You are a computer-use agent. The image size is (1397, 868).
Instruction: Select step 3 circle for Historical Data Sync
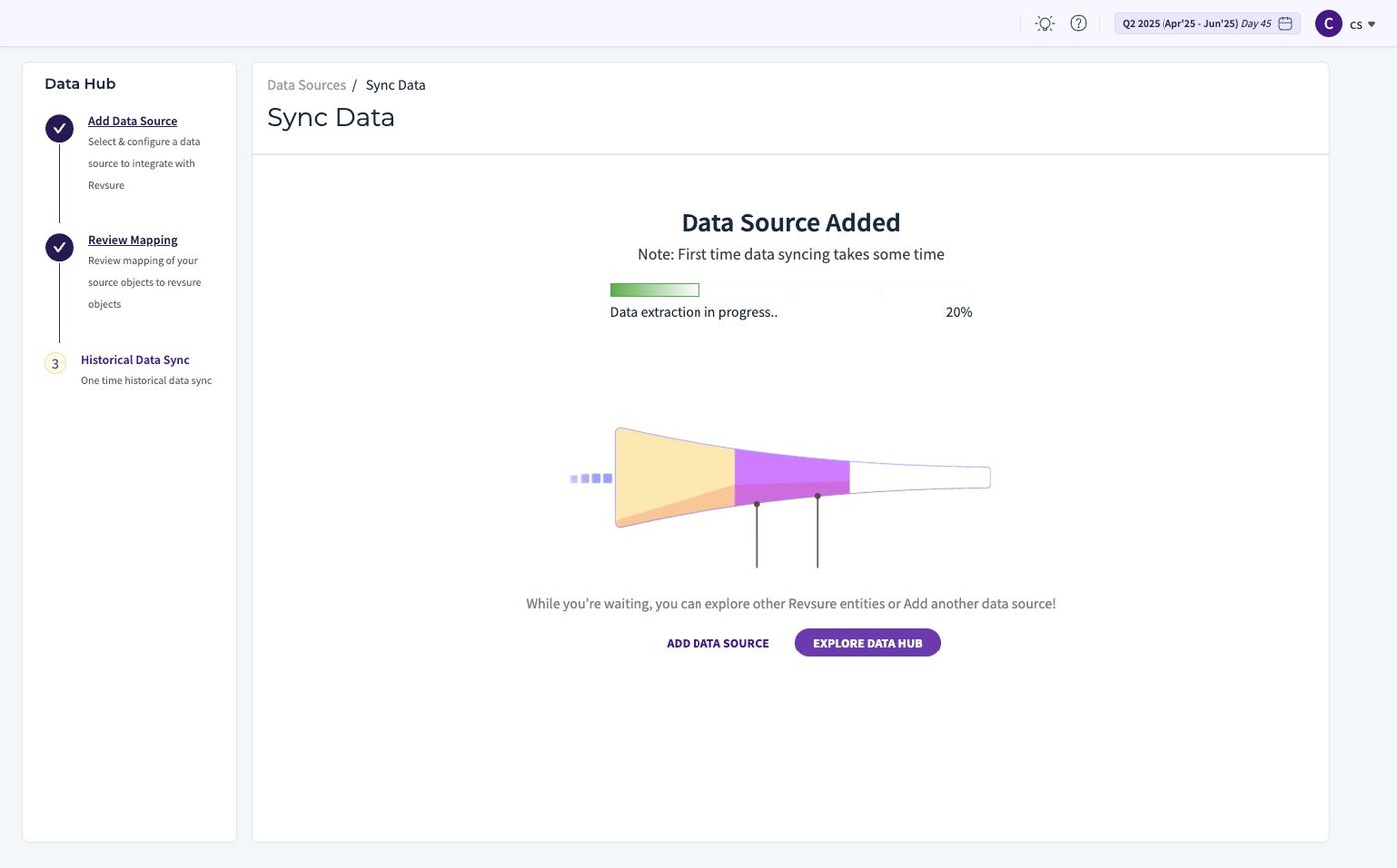coord(55,364)
